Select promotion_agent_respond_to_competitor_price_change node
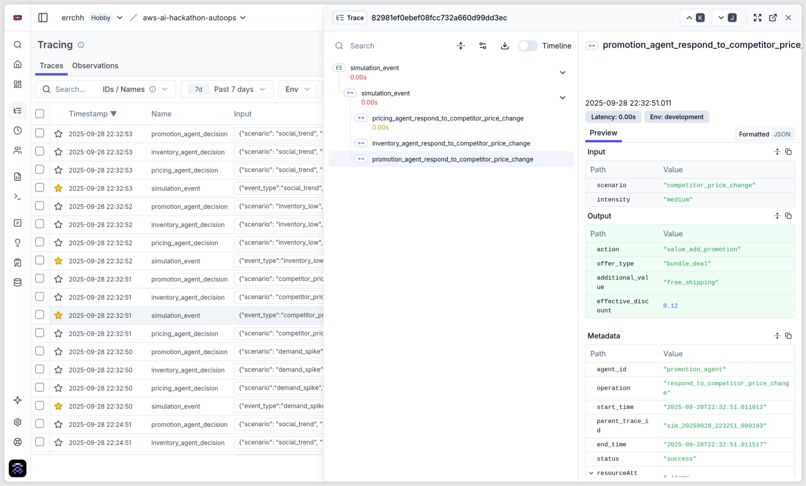 450,159
